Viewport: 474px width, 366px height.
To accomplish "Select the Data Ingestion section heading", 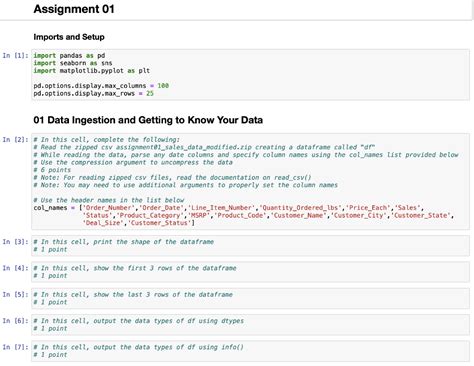I will click(148, 120).
